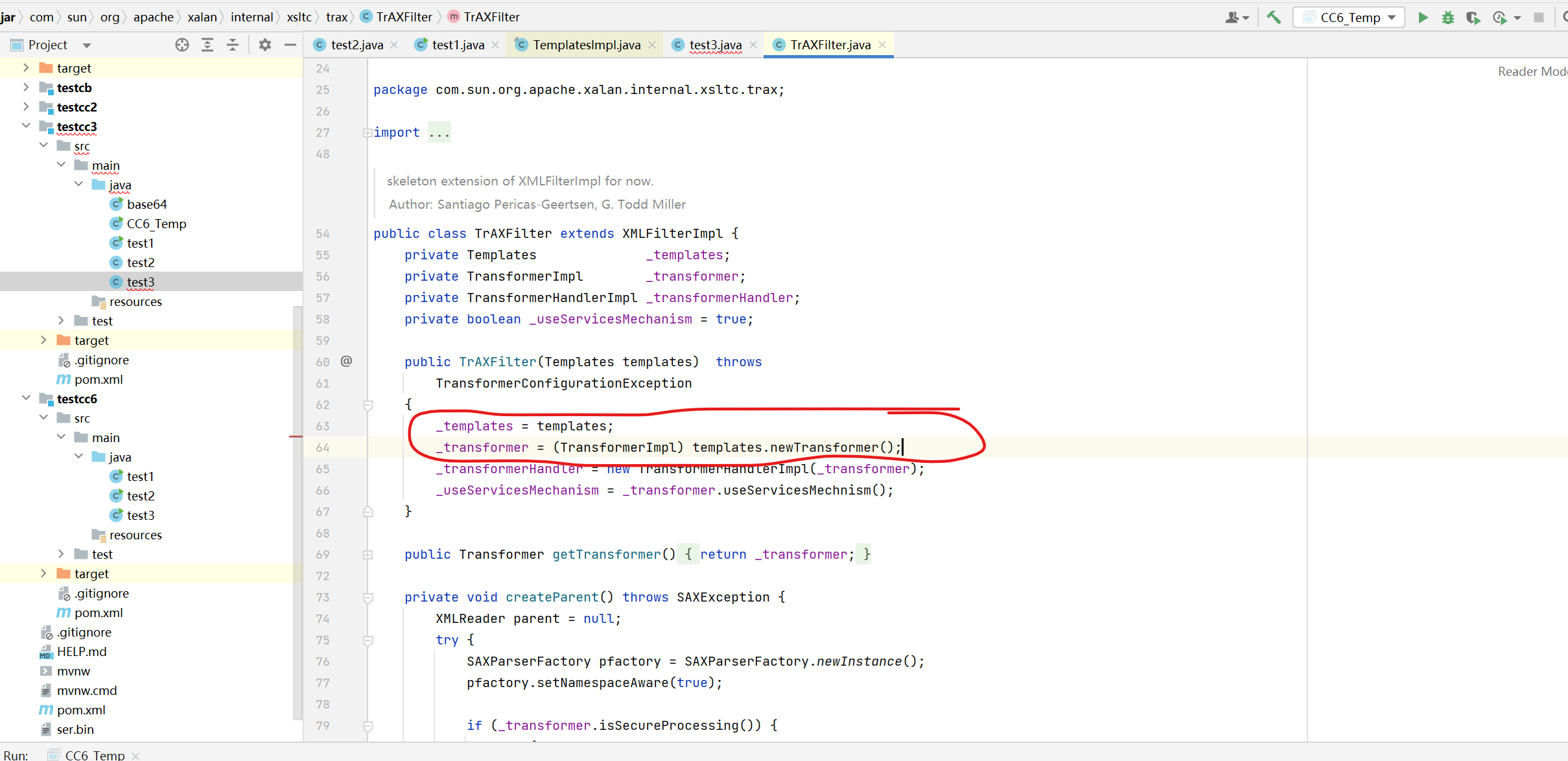Click the Profiler run icon

click(1500, 18)
